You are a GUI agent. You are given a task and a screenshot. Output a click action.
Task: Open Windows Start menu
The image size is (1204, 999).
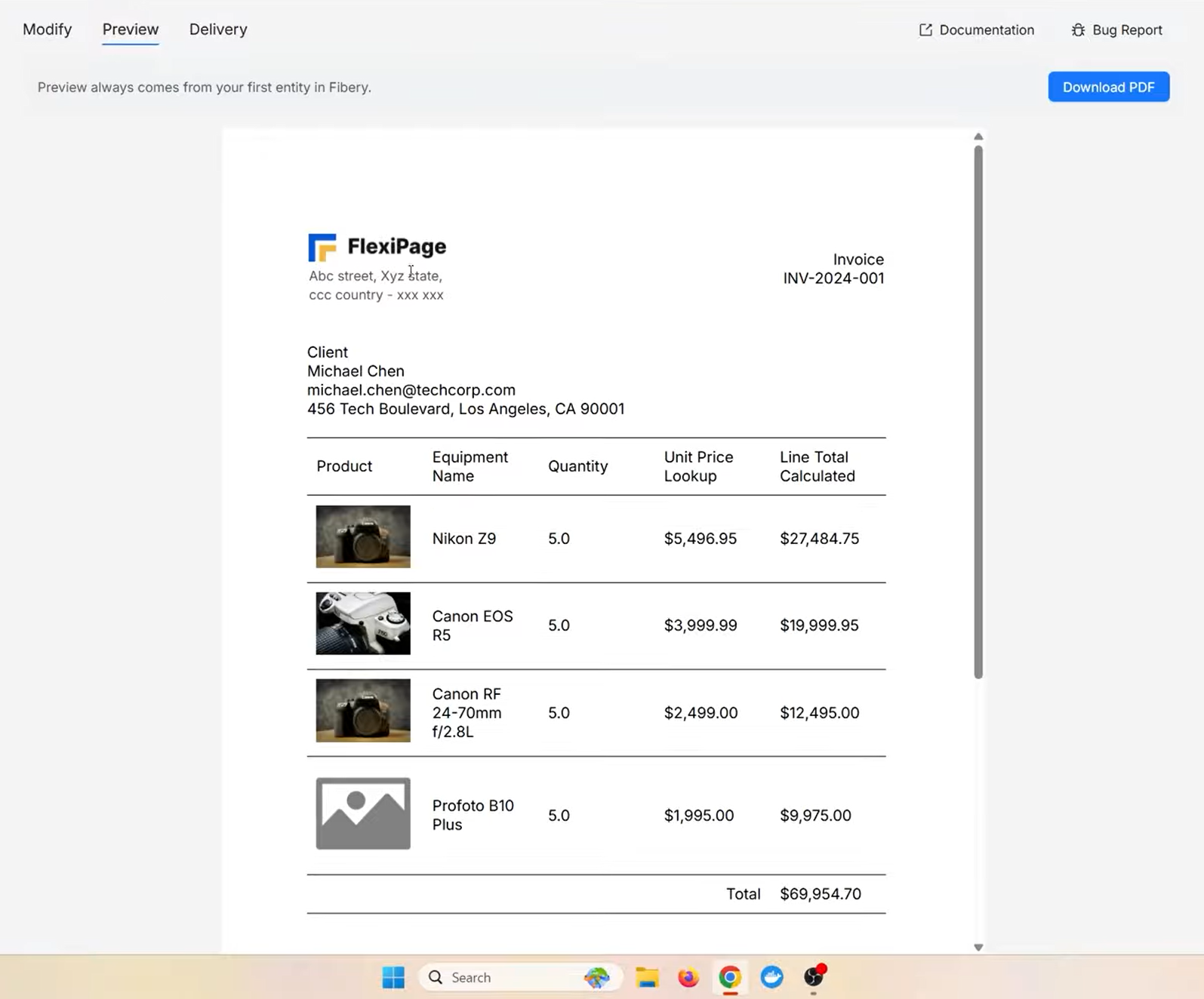click(x=393, y=977)
